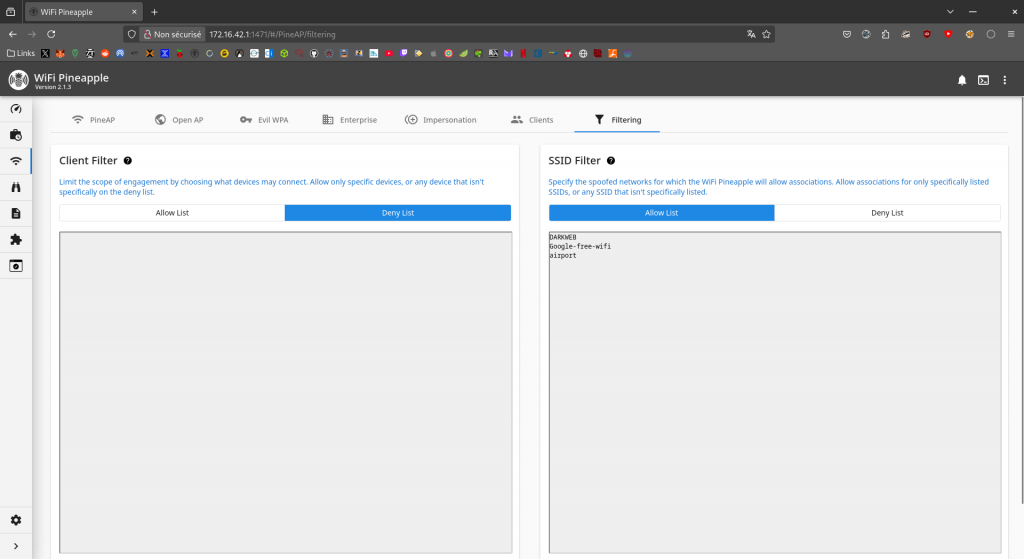Reload the current page
Screen dimensions: 1024x559
(x=51, y=34)
